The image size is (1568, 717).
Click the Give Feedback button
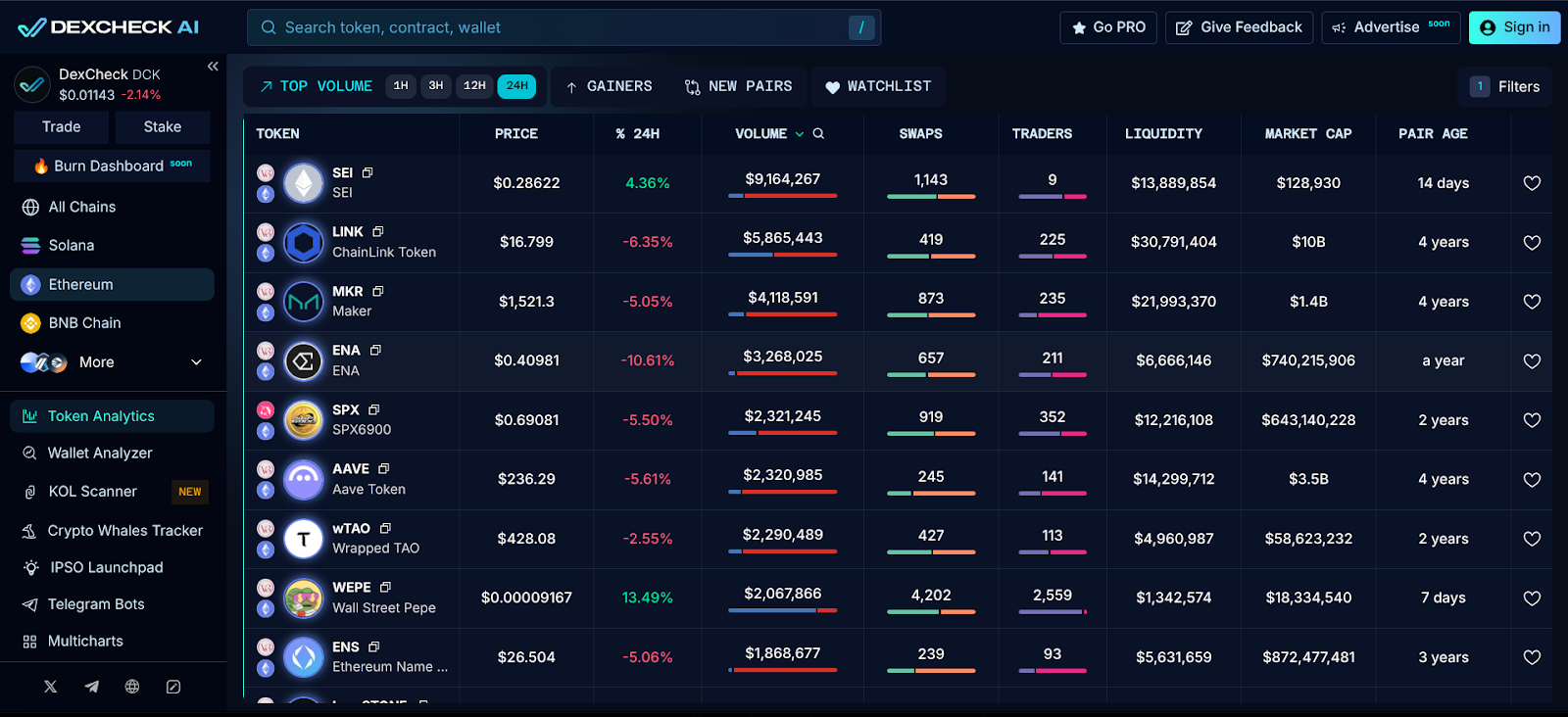[x=1239, y=27]
